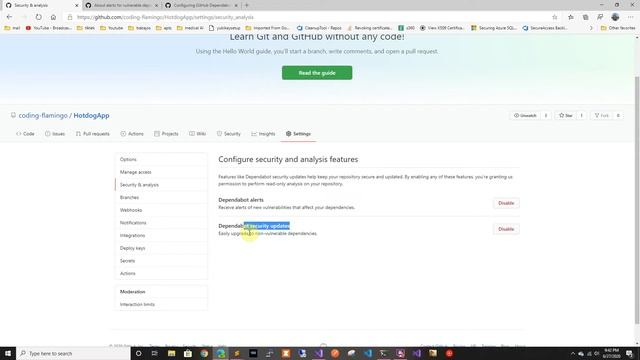Select Options in settings sidebar
The width and height of the screenshot is (640, 360).
[161, 159]
